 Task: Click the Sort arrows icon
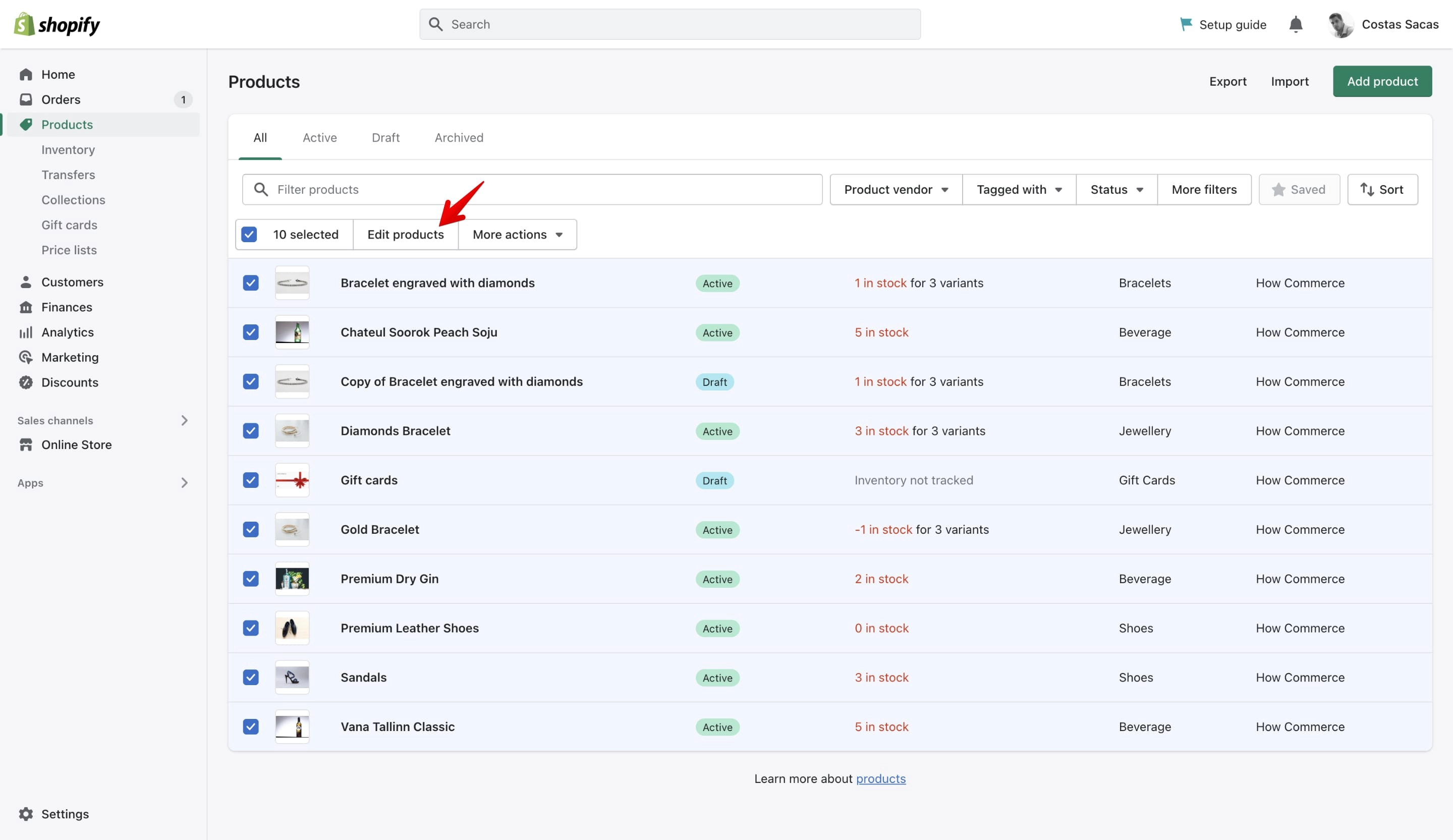(1367, 189)
